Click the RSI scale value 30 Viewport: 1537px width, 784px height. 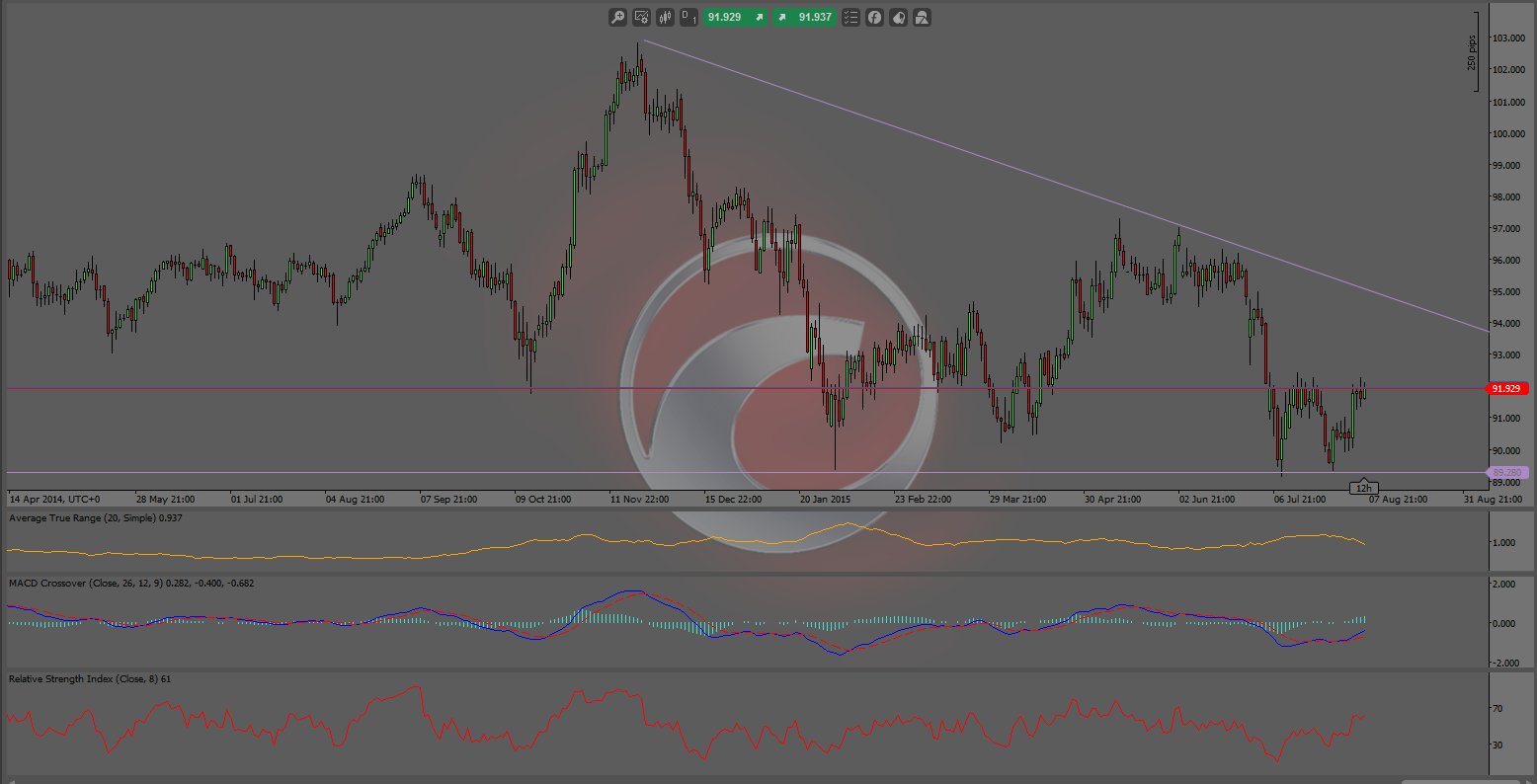tap(1498, 745)
